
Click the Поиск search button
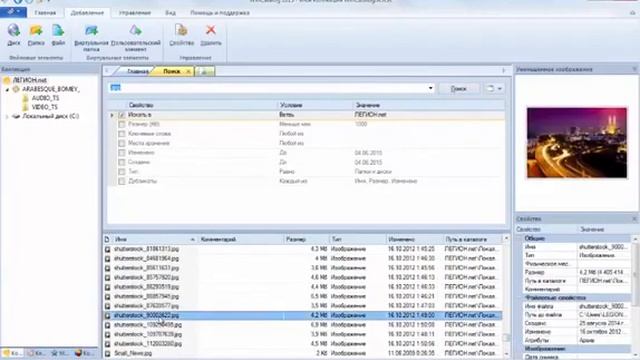458,89
